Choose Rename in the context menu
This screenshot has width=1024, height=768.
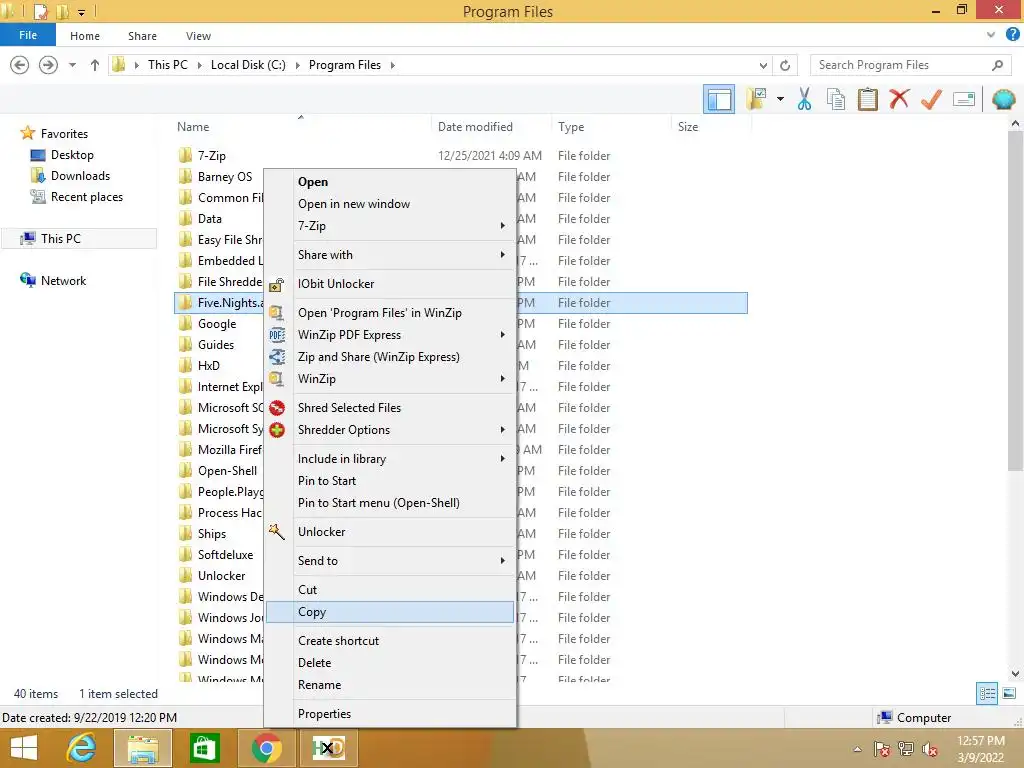click(x=390, y=684)
